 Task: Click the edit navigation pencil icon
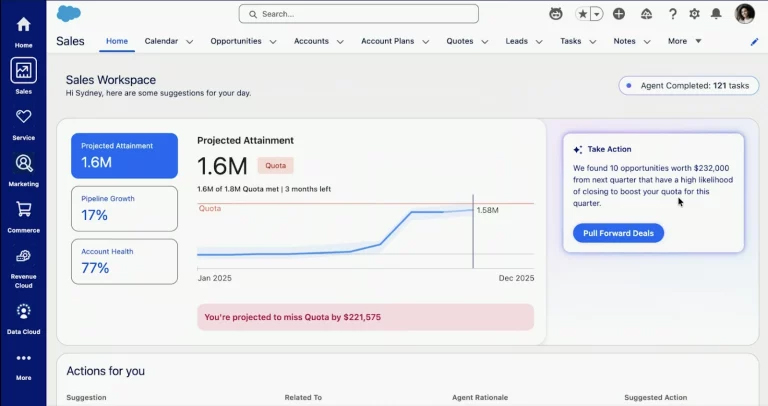754,42
